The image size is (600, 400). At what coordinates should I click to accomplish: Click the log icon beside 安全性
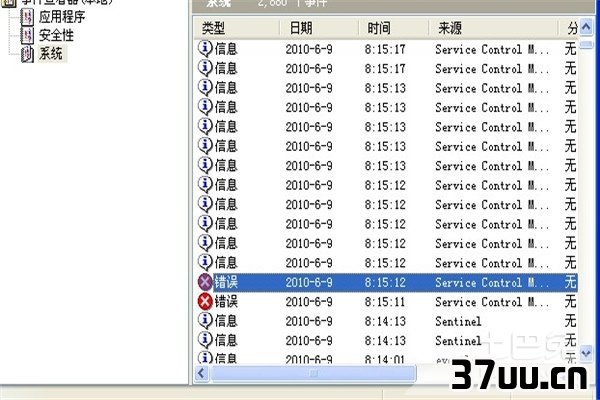click(x=27, y=36)
